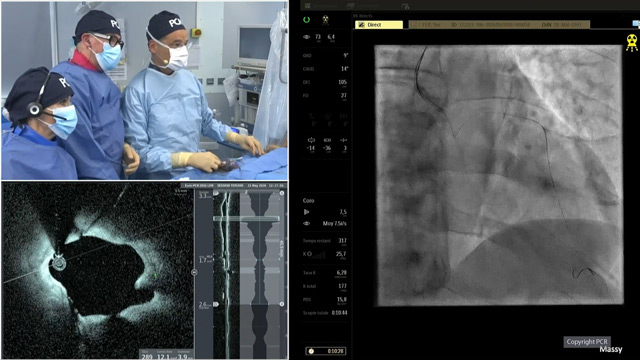Click the dose value 25,7
Image resolution: width=640 pixels, height=360 pixels.
pyautogui.click(x=341, y=254)
